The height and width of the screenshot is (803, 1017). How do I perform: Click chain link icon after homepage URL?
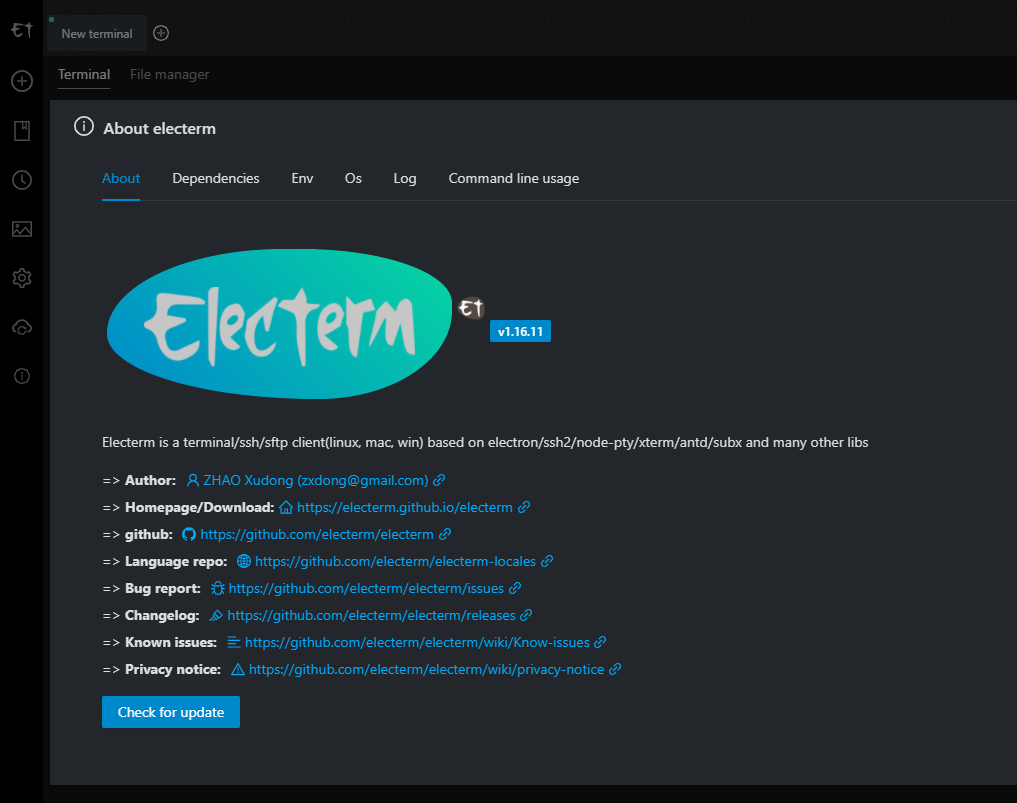tap(524, 507)
